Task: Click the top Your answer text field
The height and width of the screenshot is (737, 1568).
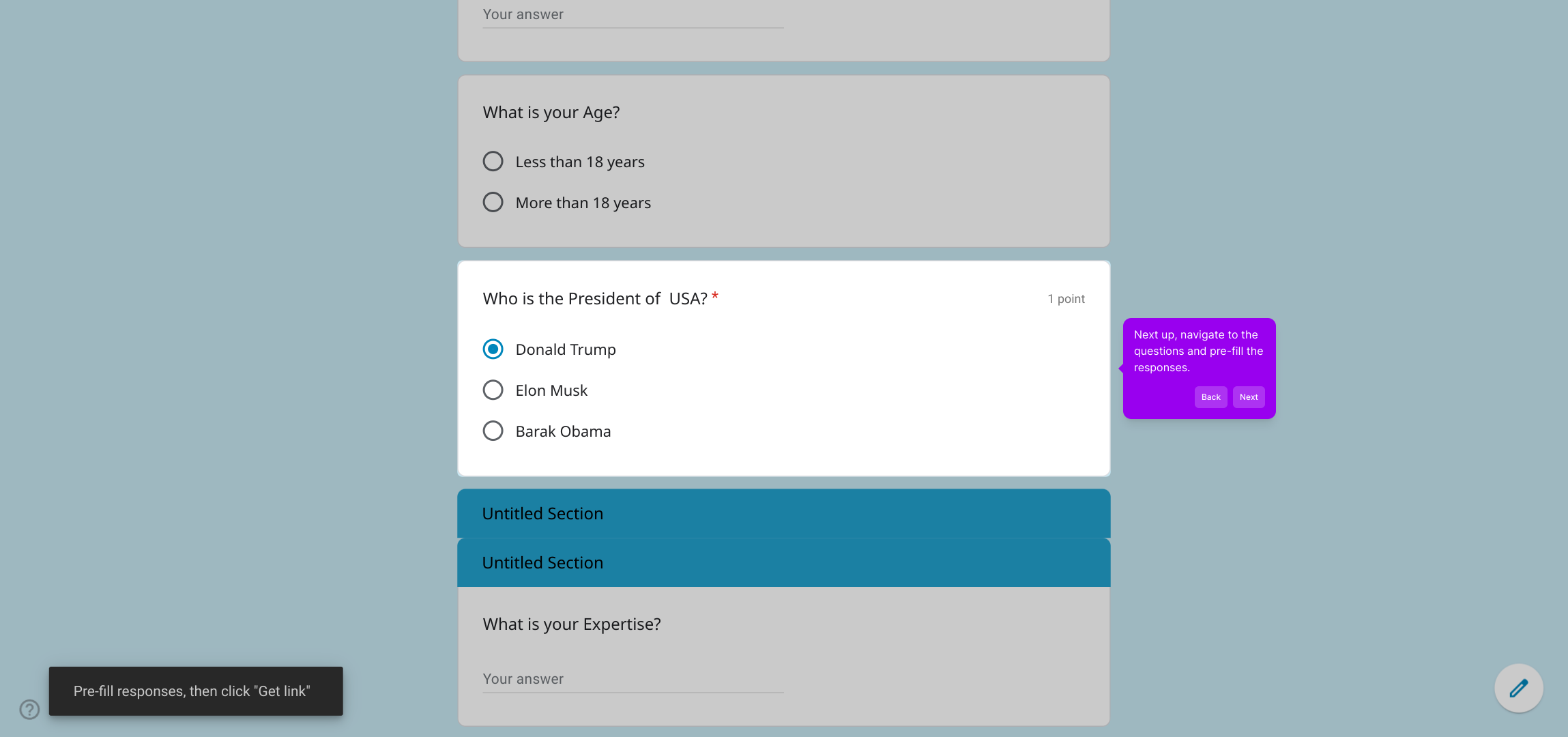Action: click(x=633, y=15)
